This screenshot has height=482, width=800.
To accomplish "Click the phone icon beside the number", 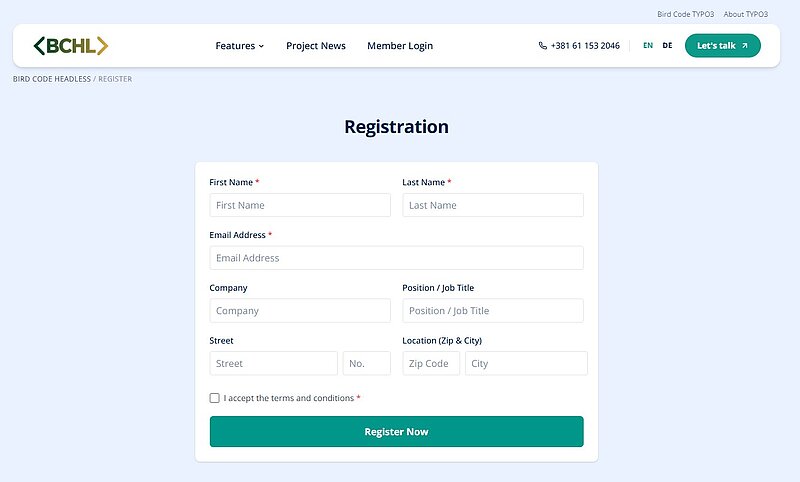I will coord(543,46).
